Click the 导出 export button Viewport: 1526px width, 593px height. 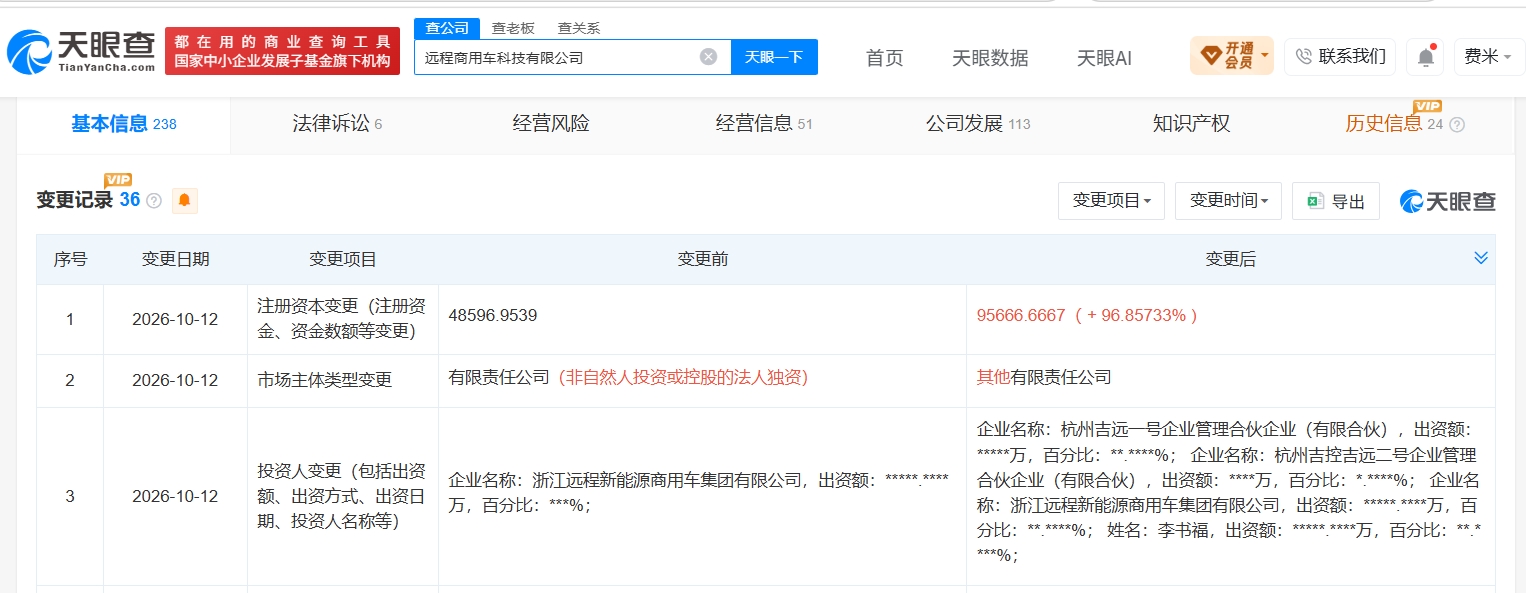tap(1336, 201)
